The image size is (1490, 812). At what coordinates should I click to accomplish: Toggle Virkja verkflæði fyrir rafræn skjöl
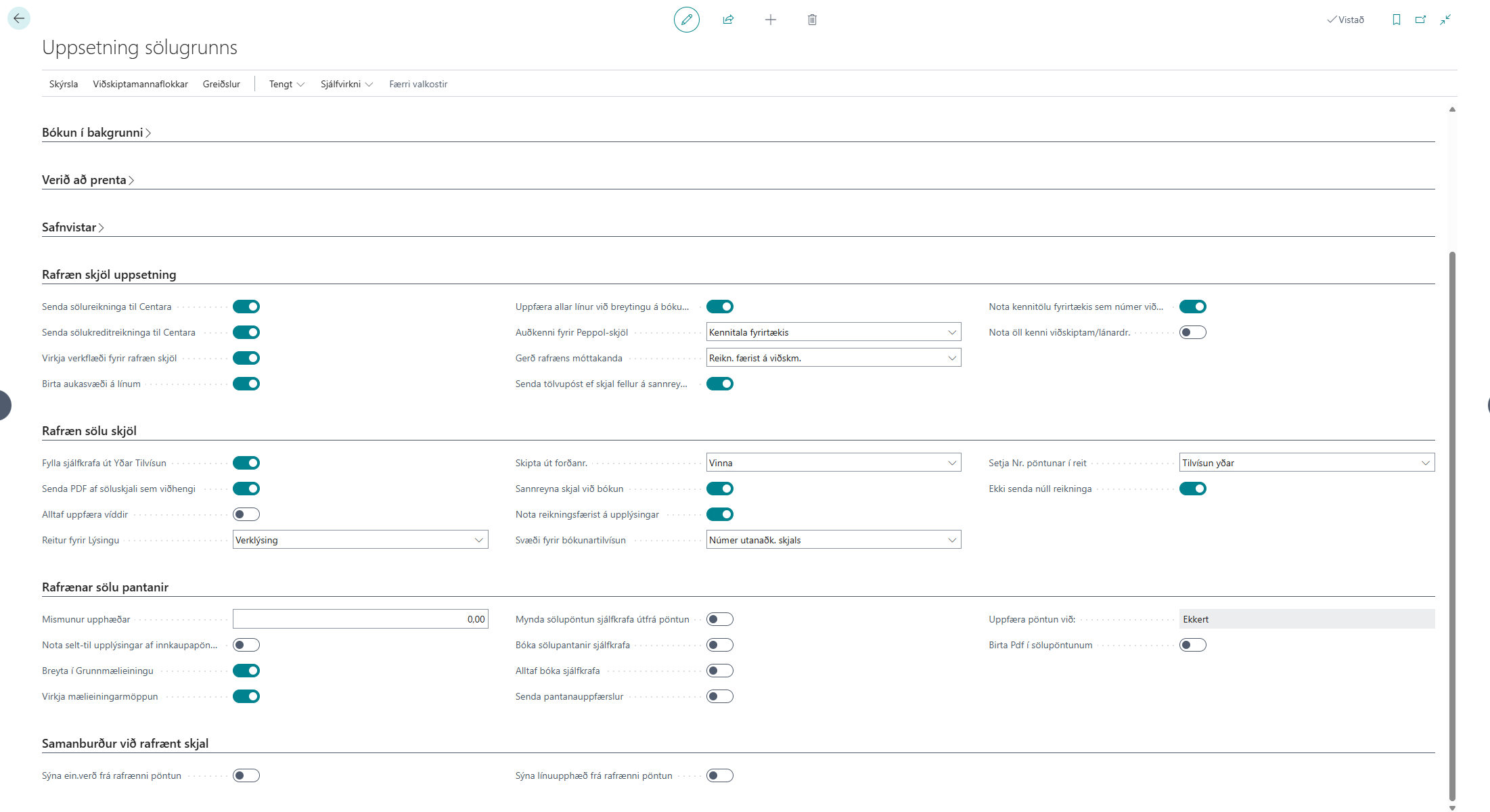[x=246, y=358]
